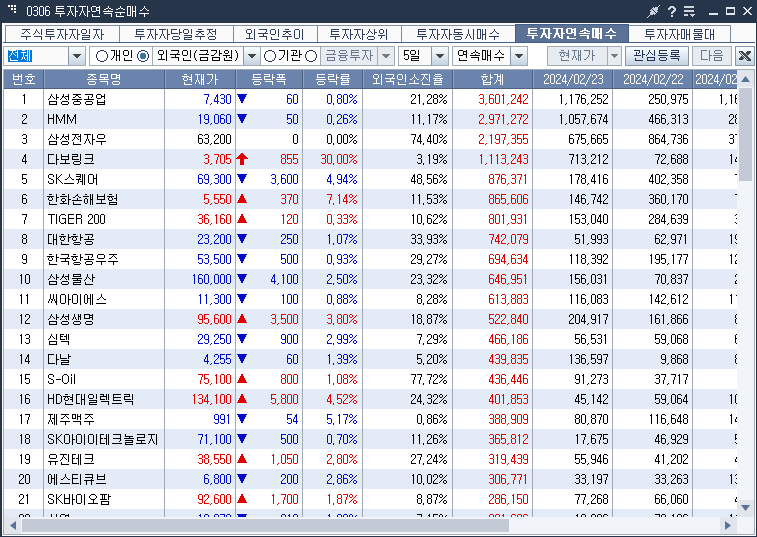This screenshot has height=537, width=757.
Task: Select the 투자자연속매수 tab
Action: click(x=572, y=33)
